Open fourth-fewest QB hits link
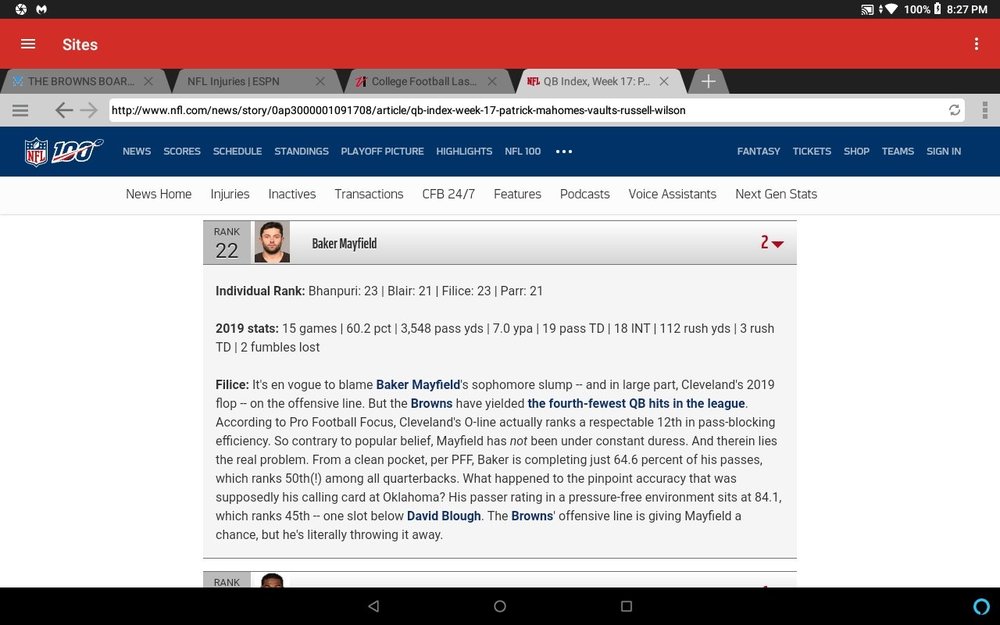Image resolution: width=1000 pixels, height=625 pixels. (636, 404)
